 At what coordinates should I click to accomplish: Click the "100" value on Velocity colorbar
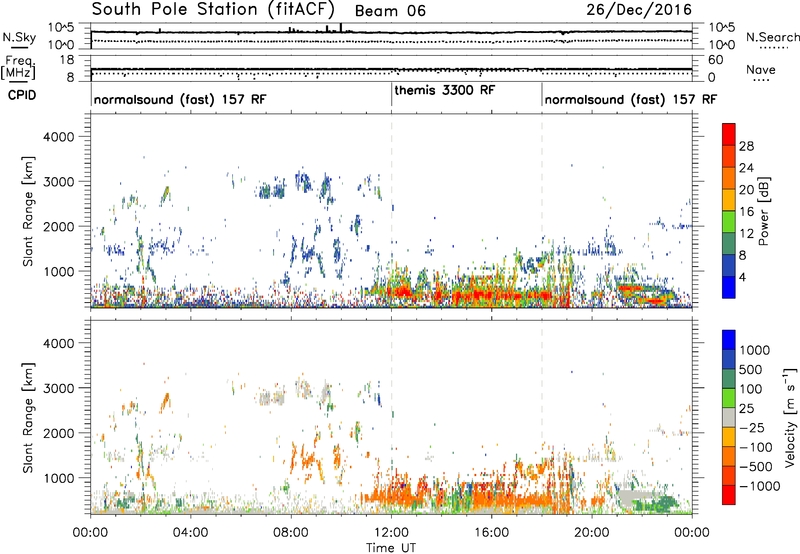751,389
